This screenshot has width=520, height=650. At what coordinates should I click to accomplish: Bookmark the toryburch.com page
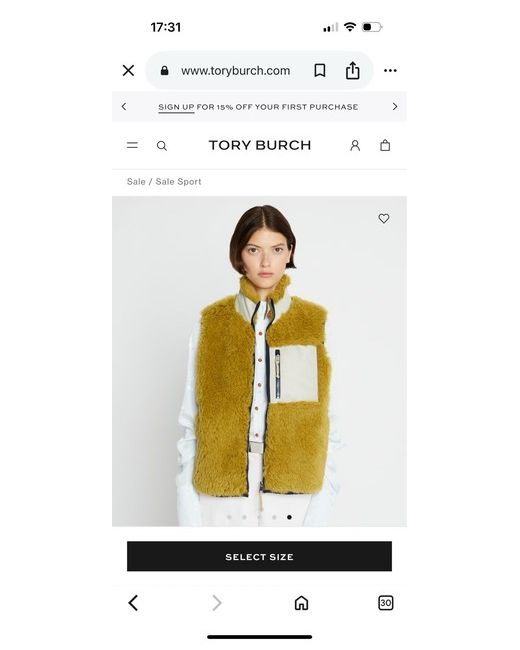319,70
